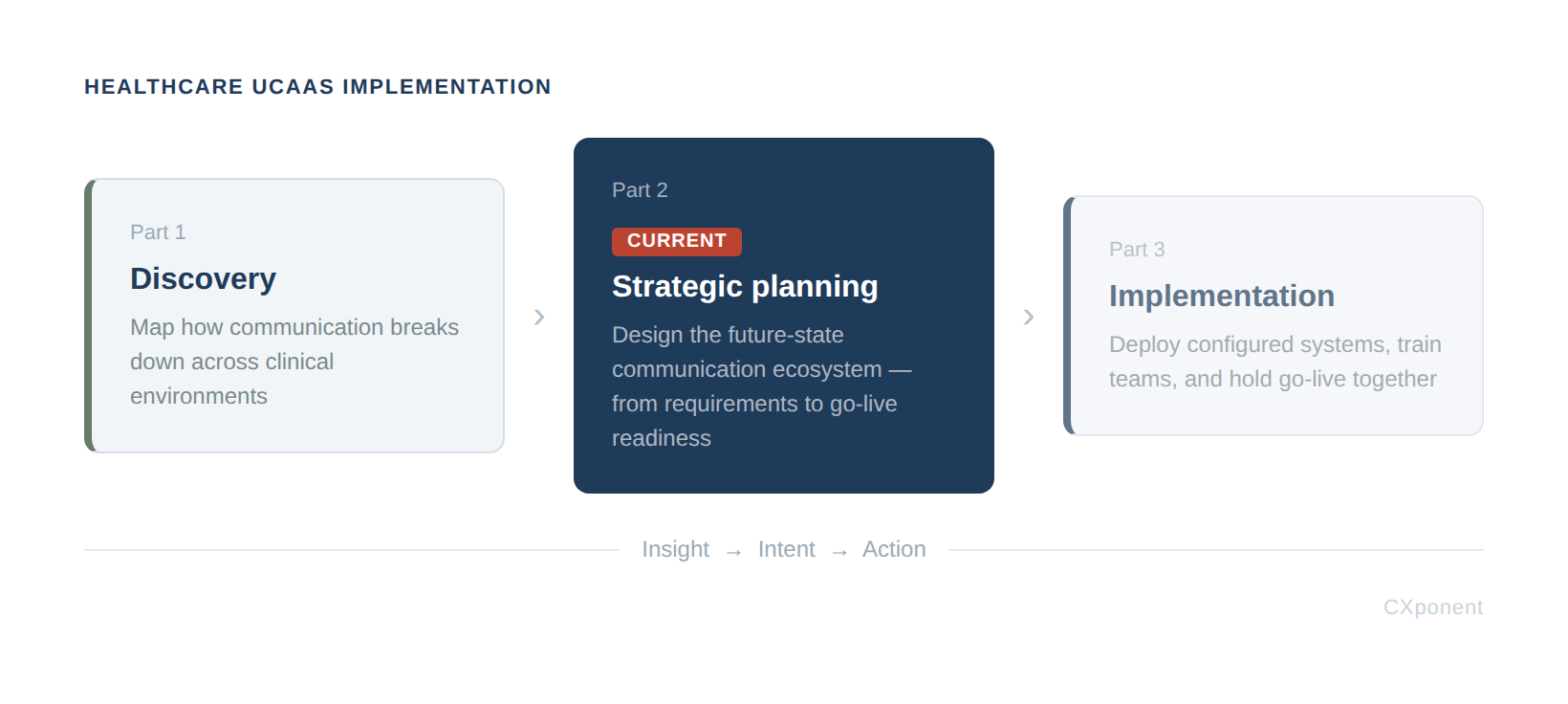1568x704 pixels.
Task: Click the Insight step label
Action: pos(675,549)
